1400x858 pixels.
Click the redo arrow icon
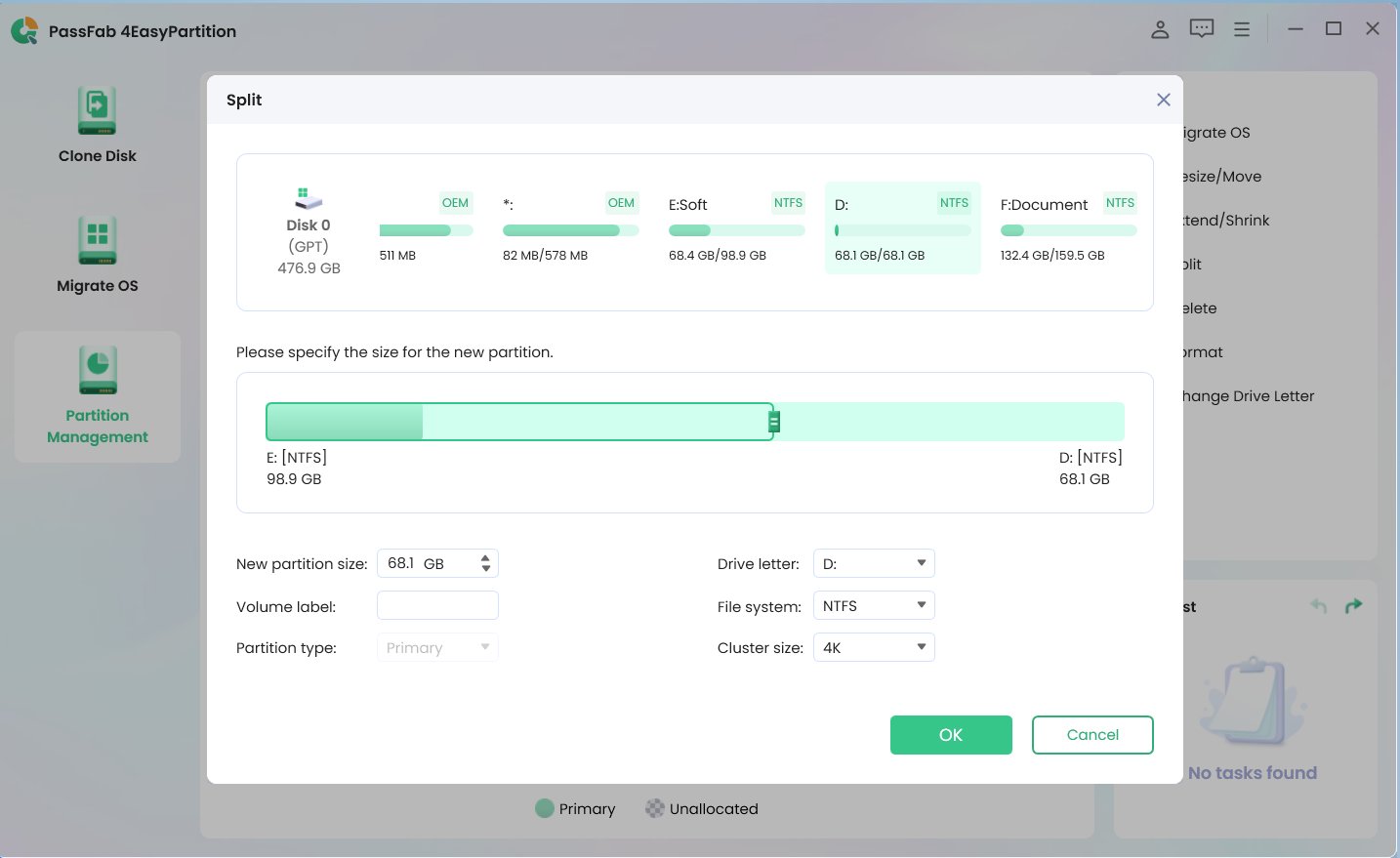tap(1353, 606)
